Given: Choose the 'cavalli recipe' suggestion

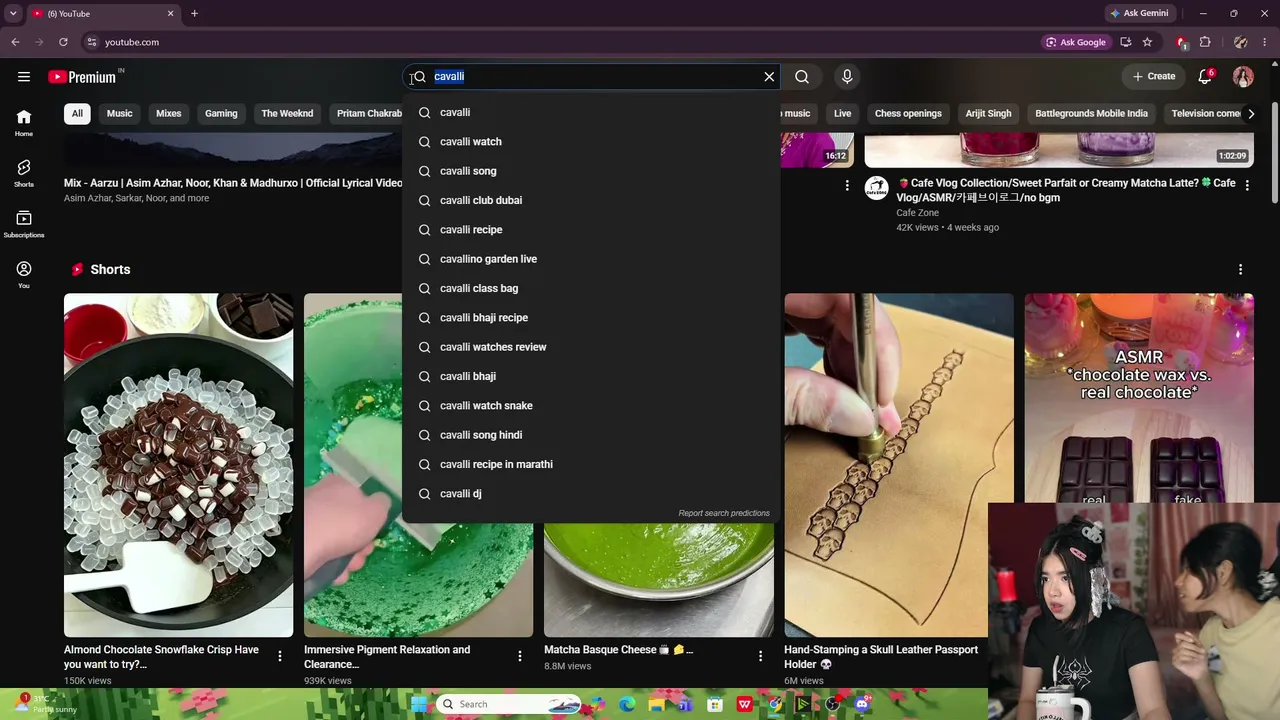Looking at the screenshot, I should [591, 230].
